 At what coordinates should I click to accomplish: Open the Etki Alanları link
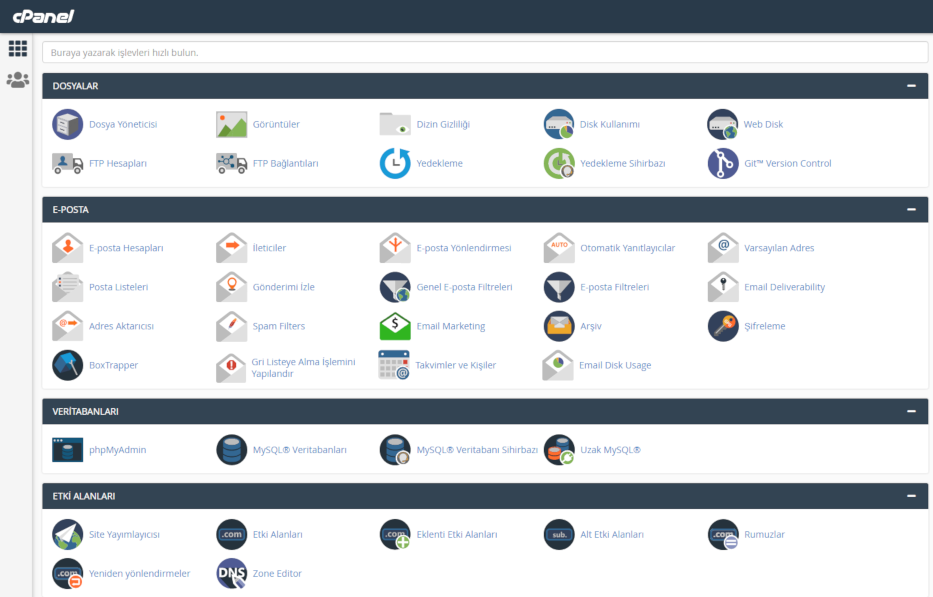tap(277, 535)
